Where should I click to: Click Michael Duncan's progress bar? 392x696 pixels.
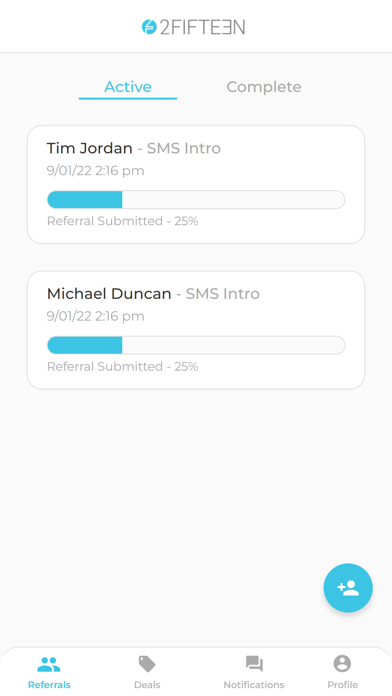click(196, 345)
